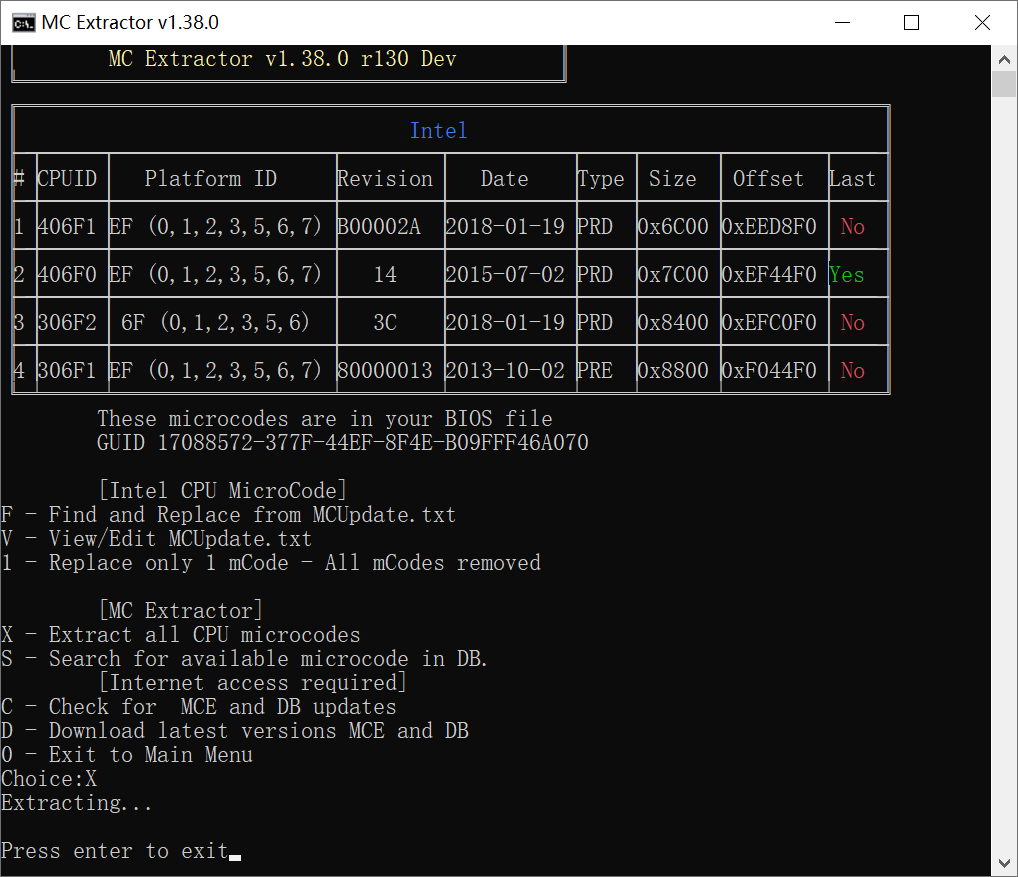Screen dimensions: 1018x877
Task: Click CPUID cell 306F1
Action: pos(67,371)
